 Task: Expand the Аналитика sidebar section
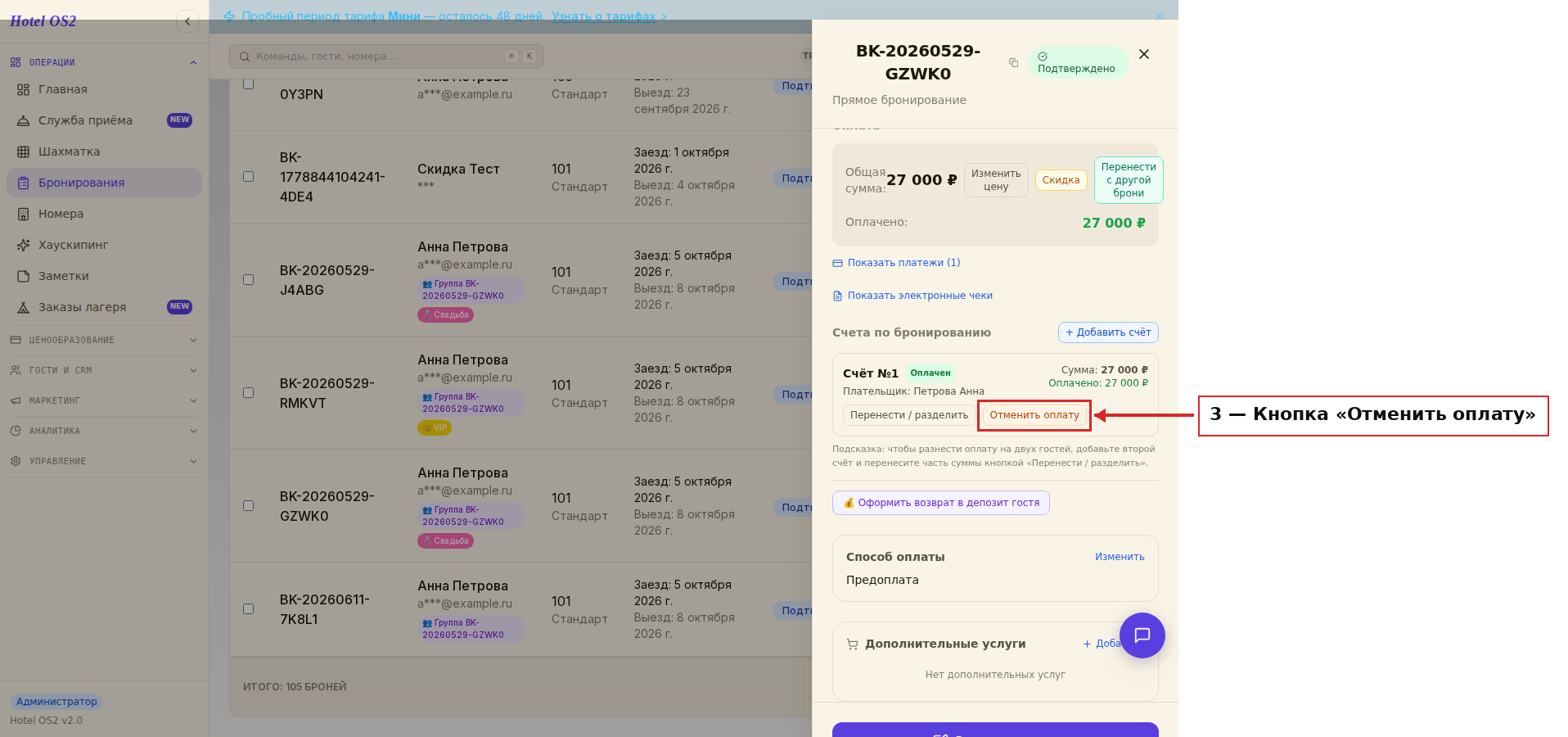104,431
